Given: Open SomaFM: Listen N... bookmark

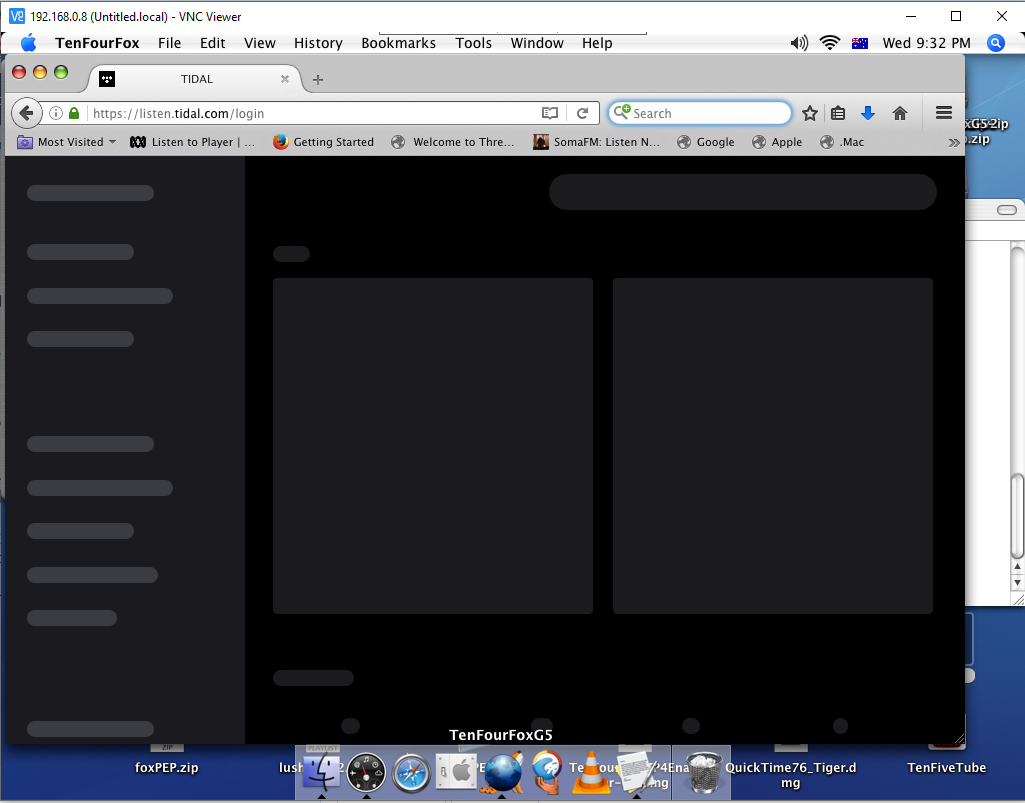Looking at the screenshot, I should (x=596, y=142).
